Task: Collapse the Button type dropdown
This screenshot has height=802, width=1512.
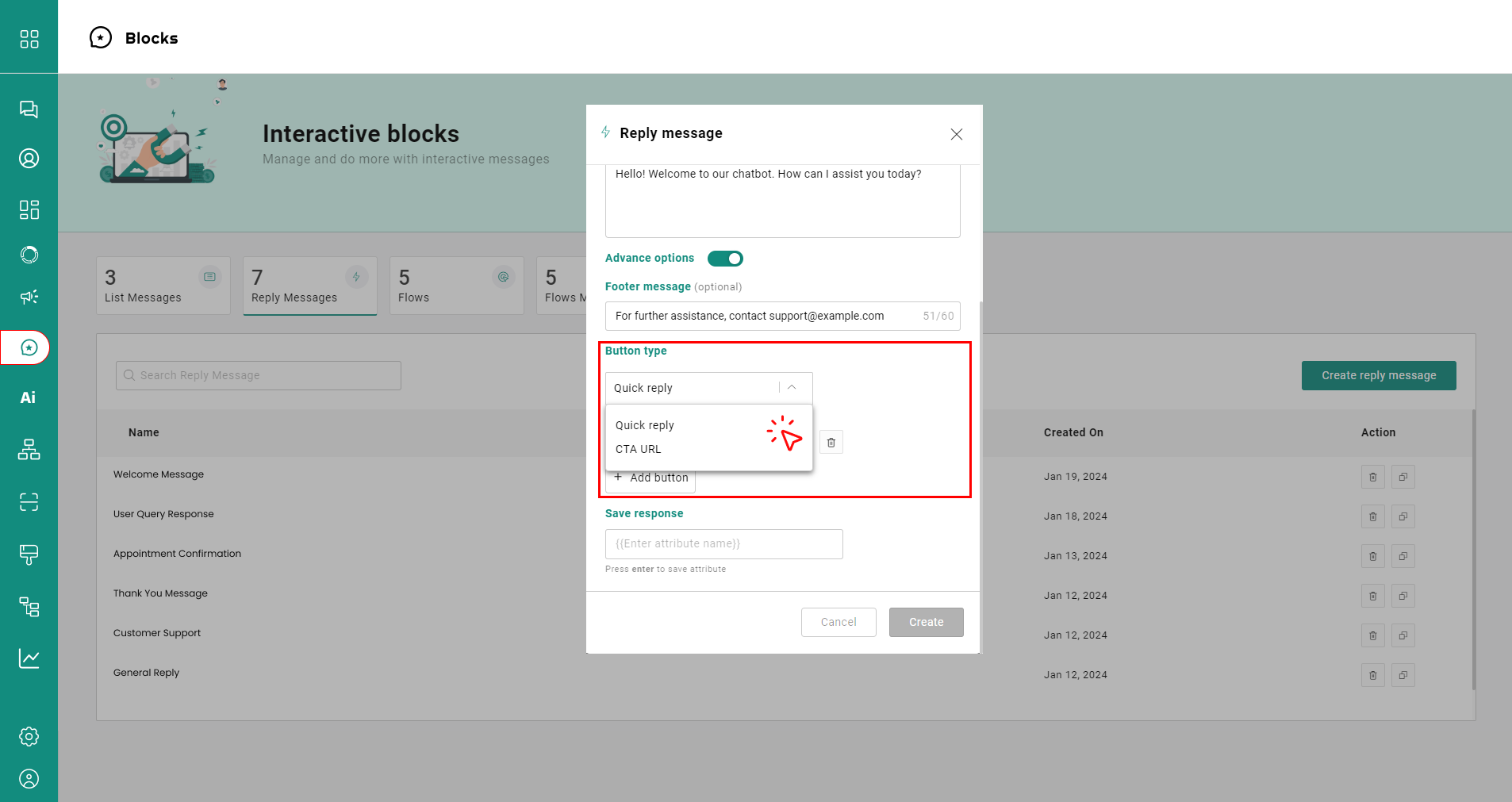Action: (x=791, y=388)
